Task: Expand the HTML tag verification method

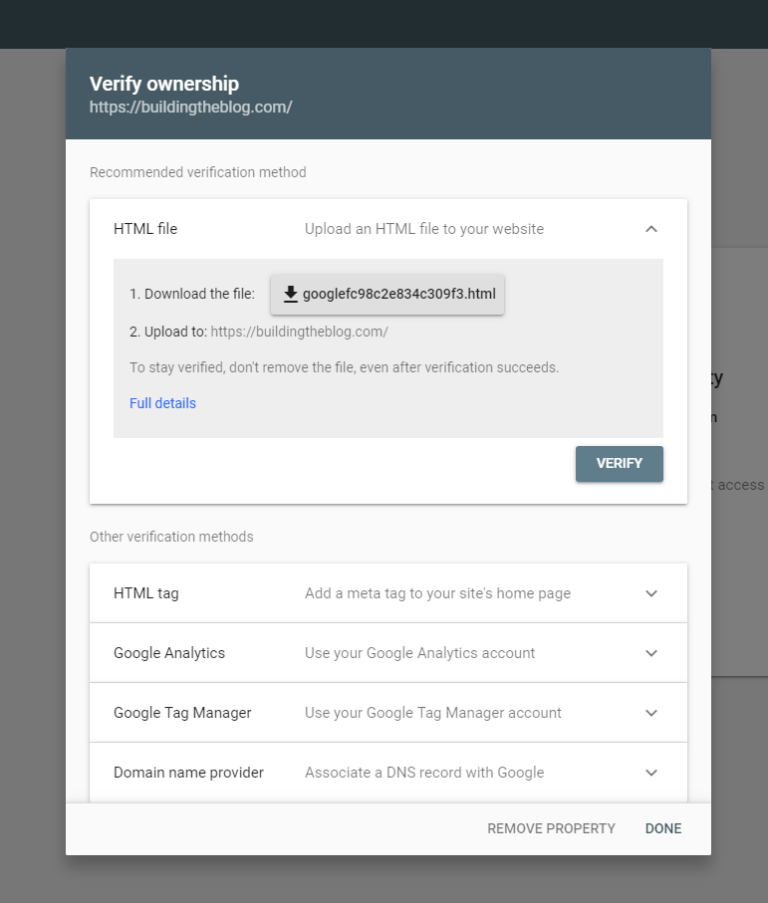Action: pos(651,592)
